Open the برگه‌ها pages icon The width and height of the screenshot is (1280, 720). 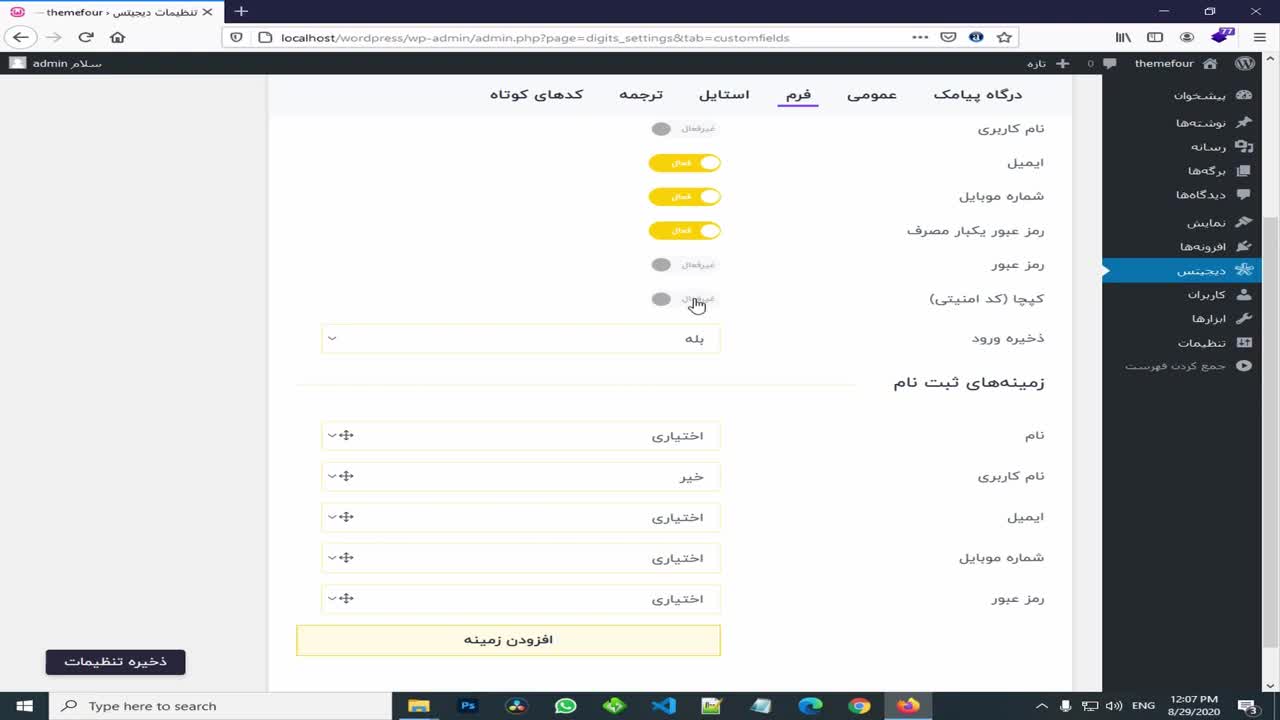(1244, 171)
